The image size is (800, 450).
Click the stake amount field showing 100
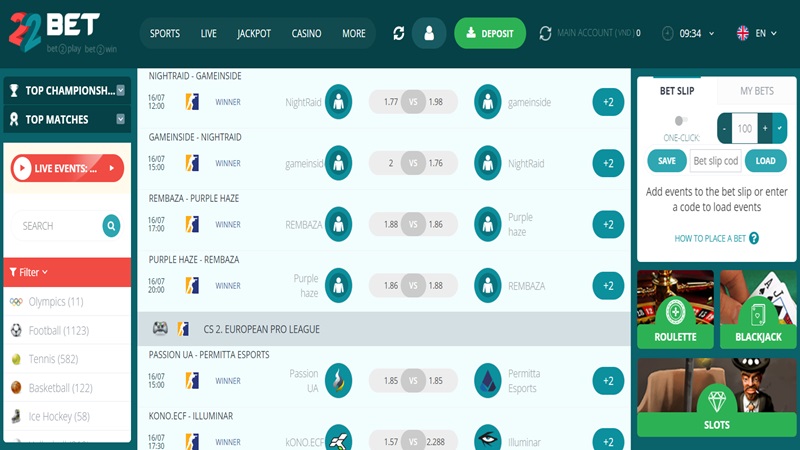744,128
